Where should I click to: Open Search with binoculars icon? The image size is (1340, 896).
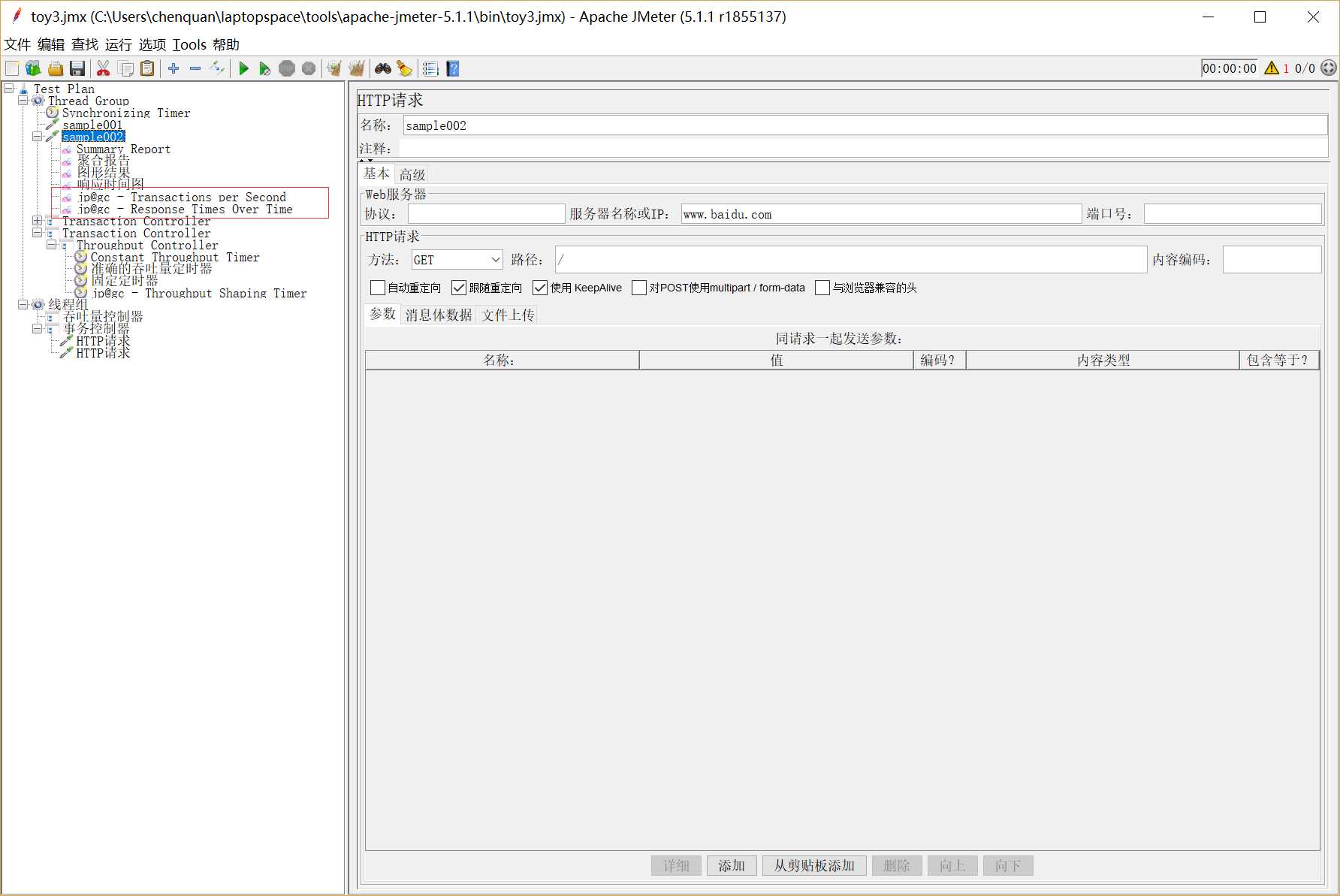point(383,68)
